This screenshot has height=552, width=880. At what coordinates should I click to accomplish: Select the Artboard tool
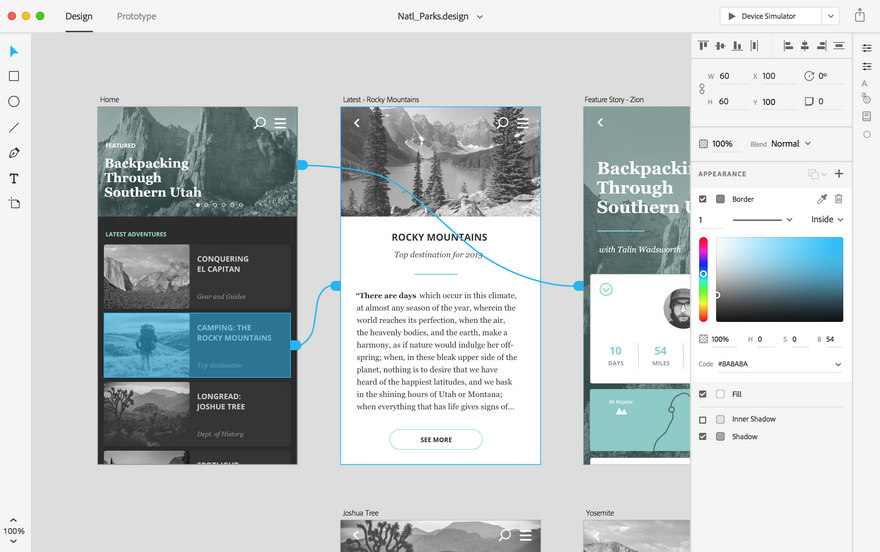14,203
